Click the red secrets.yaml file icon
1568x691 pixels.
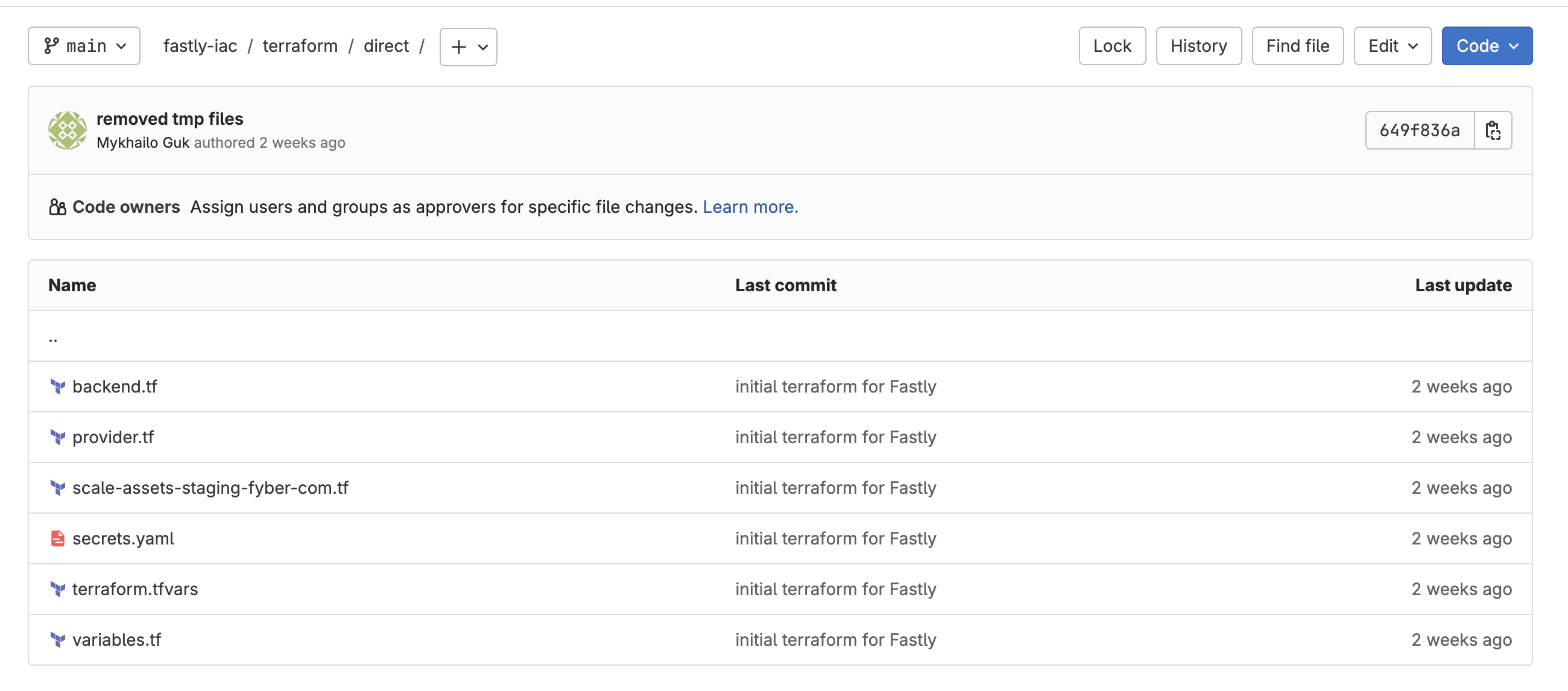(x=58, y=538)
